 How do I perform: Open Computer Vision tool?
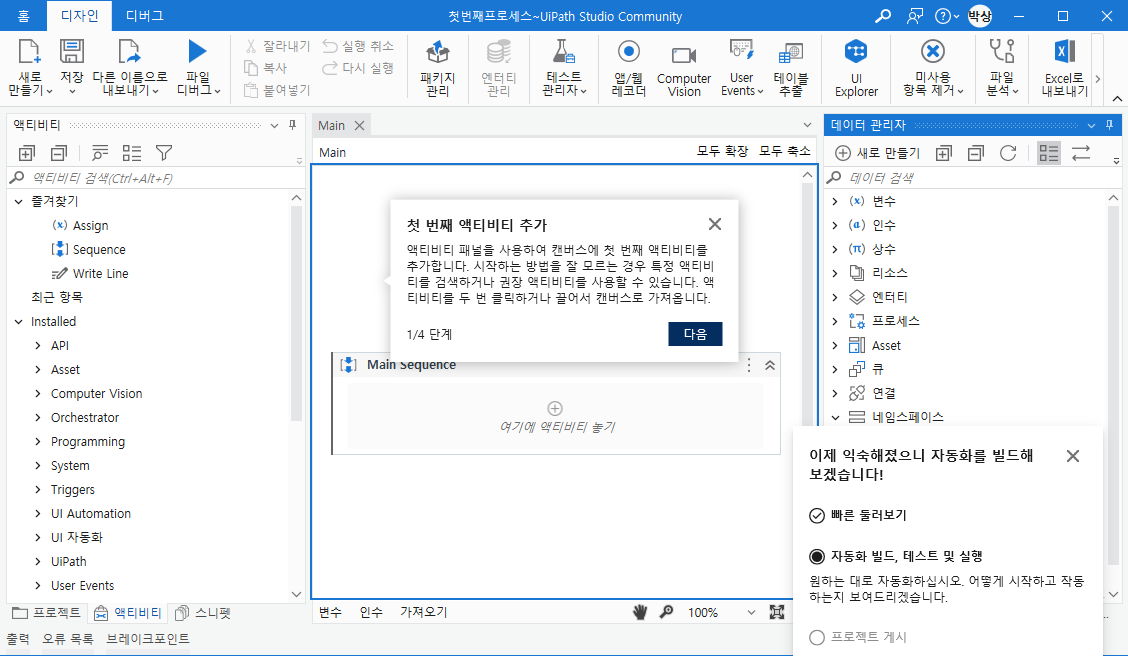pos(683,69)
